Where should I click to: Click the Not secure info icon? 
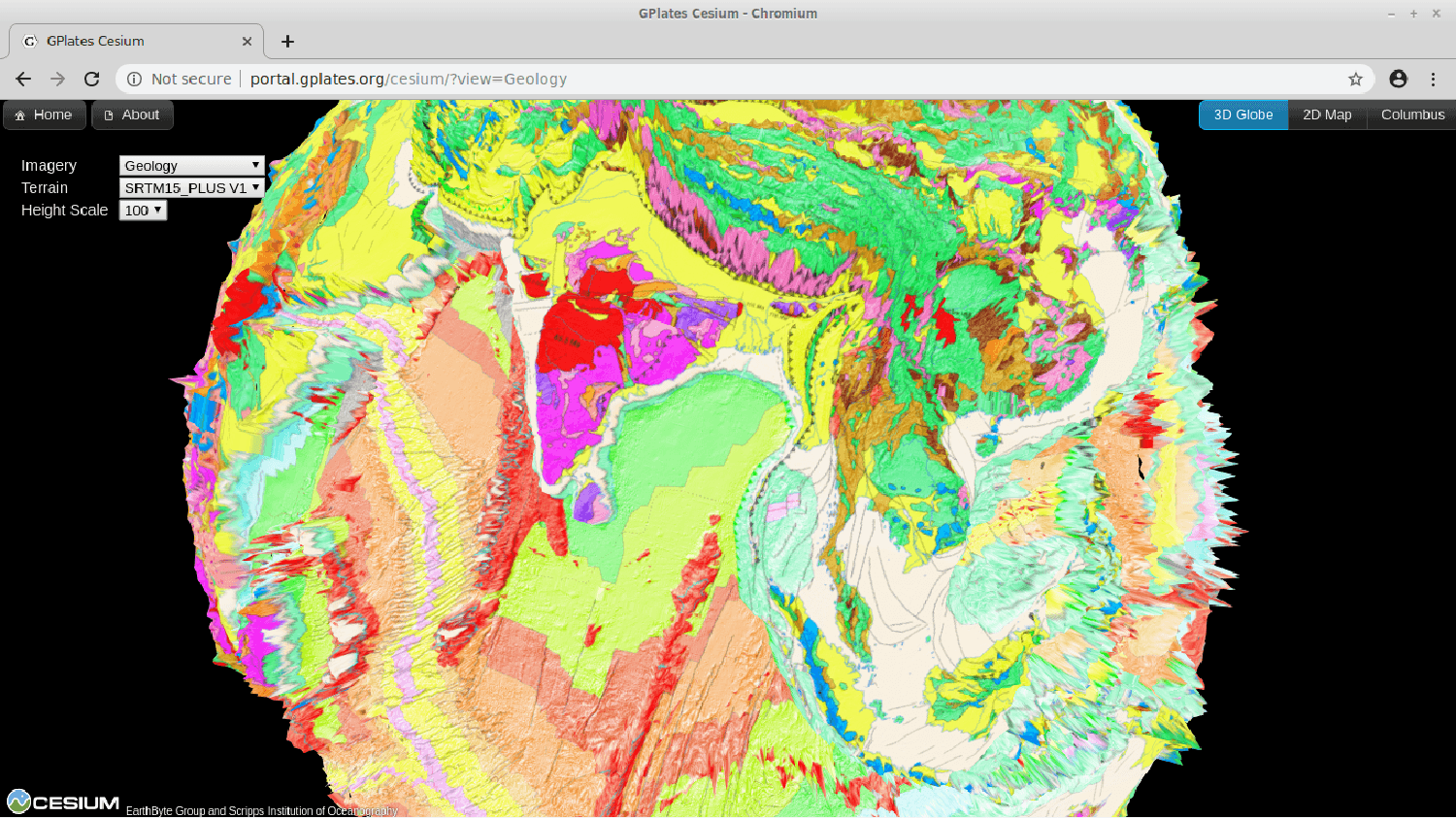tap(132, 79)
